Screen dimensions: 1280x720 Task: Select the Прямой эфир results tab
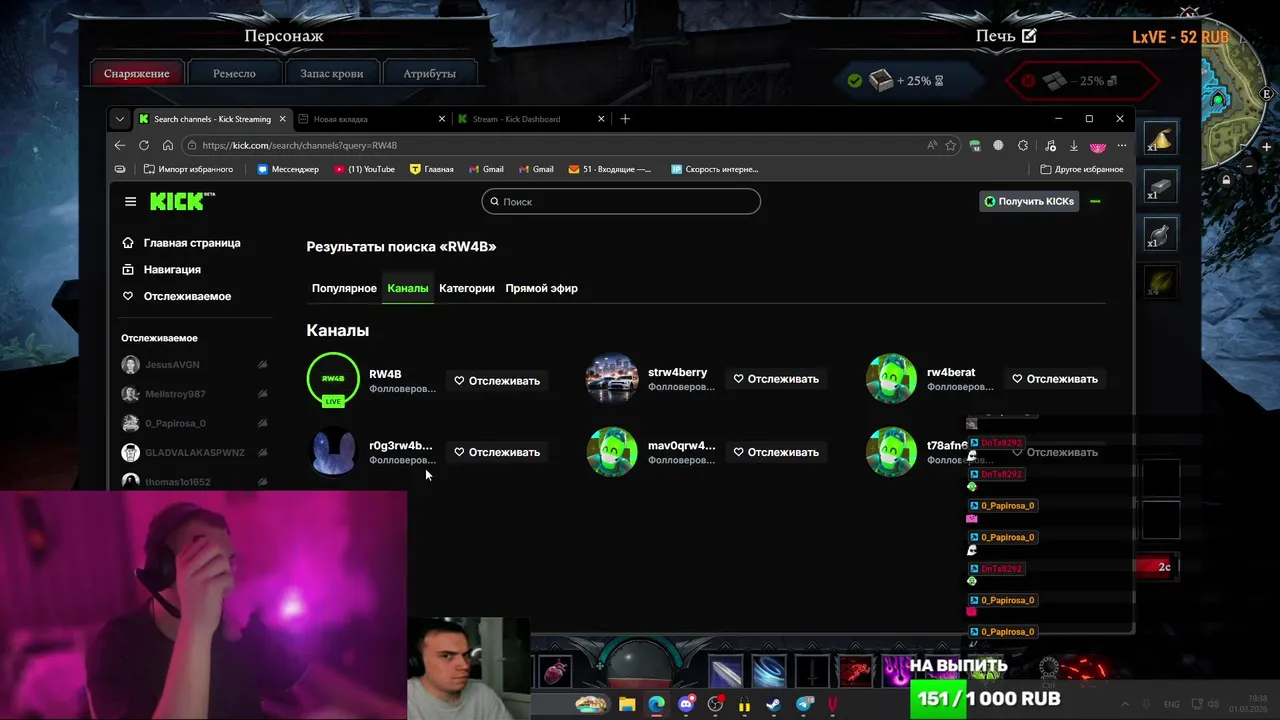541,288
